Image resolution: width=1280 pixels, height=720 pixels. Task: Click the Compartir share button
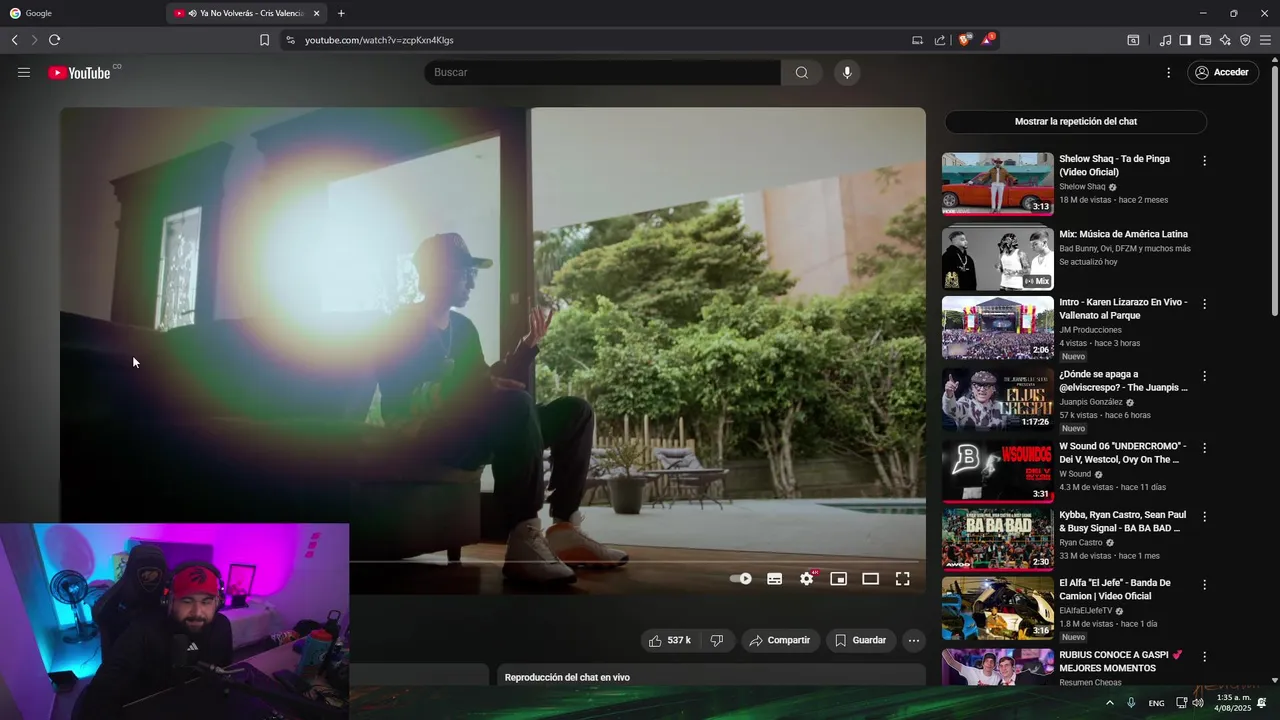pyautogui.click(x=780, y=640)
